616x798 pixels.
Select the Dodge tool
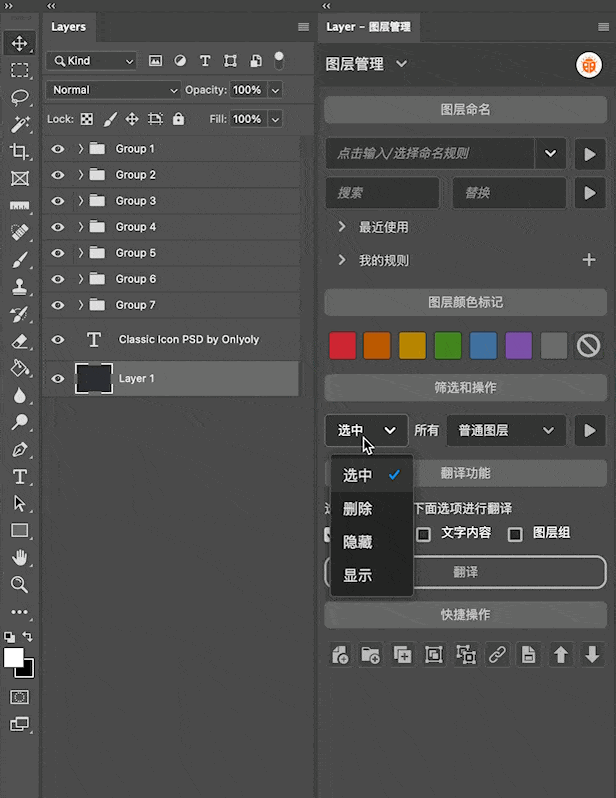[x=19, y=422]
